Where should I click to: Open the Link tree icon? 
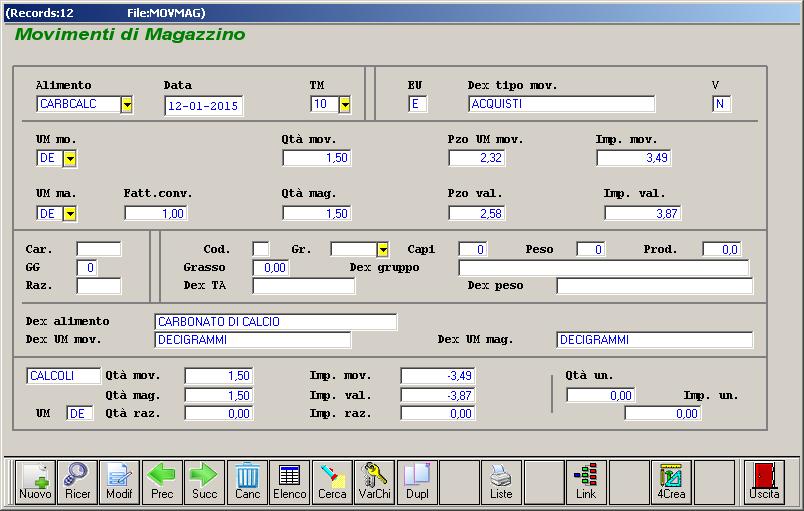coord(586,482)
